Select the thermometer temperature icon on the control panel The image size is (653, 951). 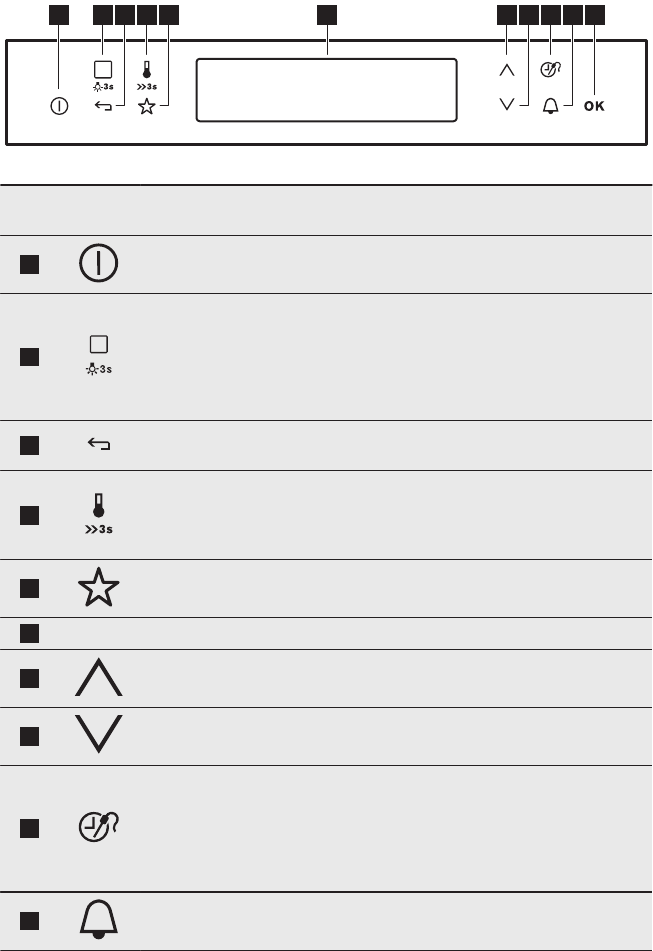tap(146, 71)
